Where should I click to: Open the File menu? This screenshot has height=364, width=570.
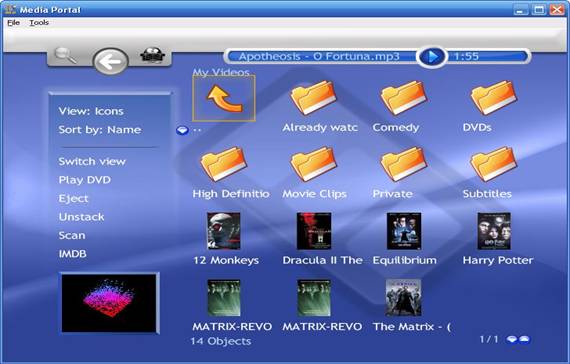pyautogui.click(x=13, y=23)
